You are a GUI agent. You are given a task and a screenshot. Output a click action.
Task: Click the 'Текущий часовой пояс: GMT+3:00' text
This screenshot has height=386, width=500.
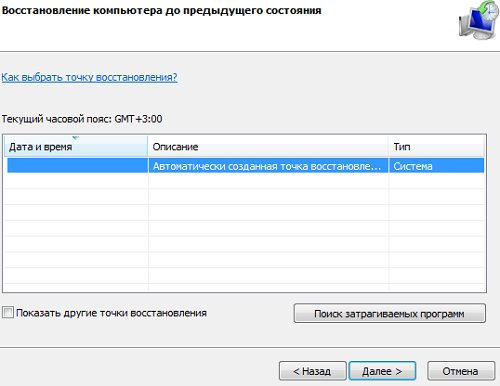(x=82, y=119)
